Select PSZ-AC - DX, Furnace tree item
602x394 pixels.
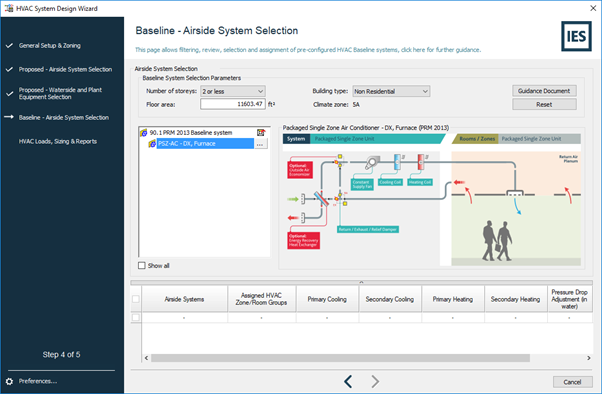pos(205,144)
